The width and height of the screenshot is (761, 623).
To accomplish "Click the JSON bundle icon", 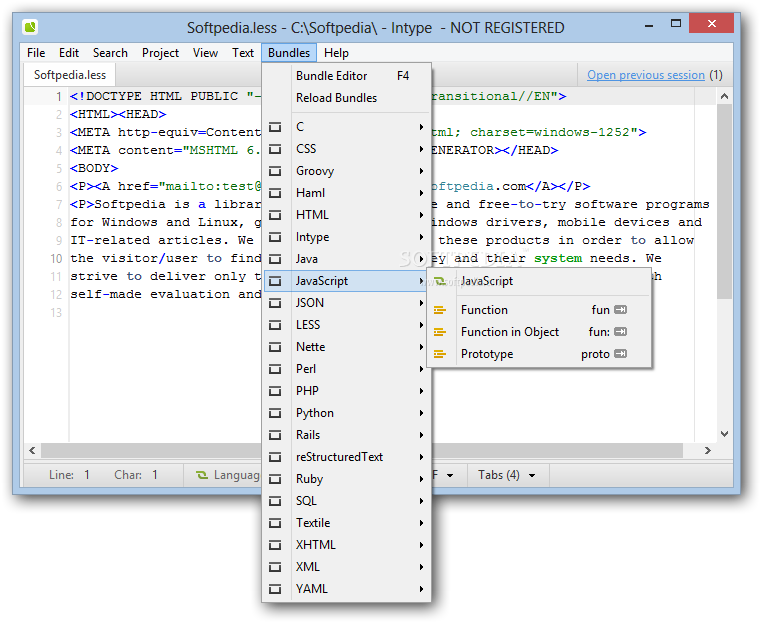I will point(275,303).
